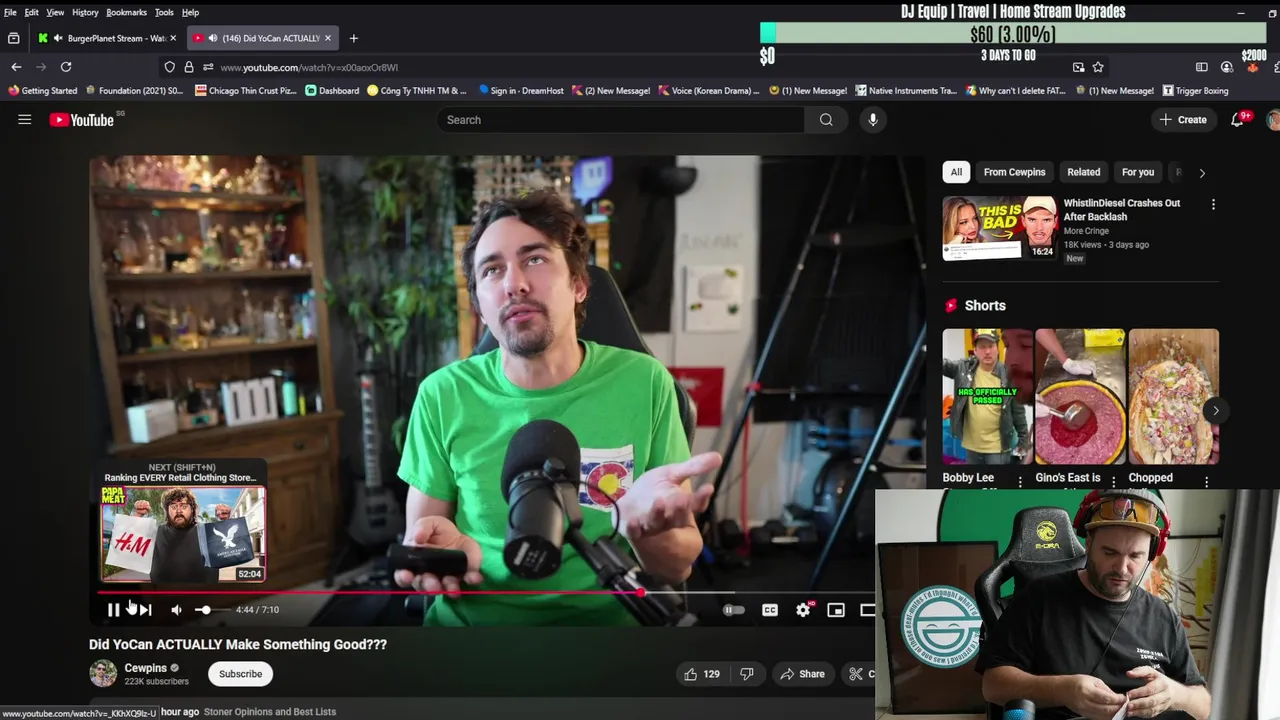Mute the video via the speaker icon
Viewport: 1280px width, 720px height.
[x=176, y=609]
